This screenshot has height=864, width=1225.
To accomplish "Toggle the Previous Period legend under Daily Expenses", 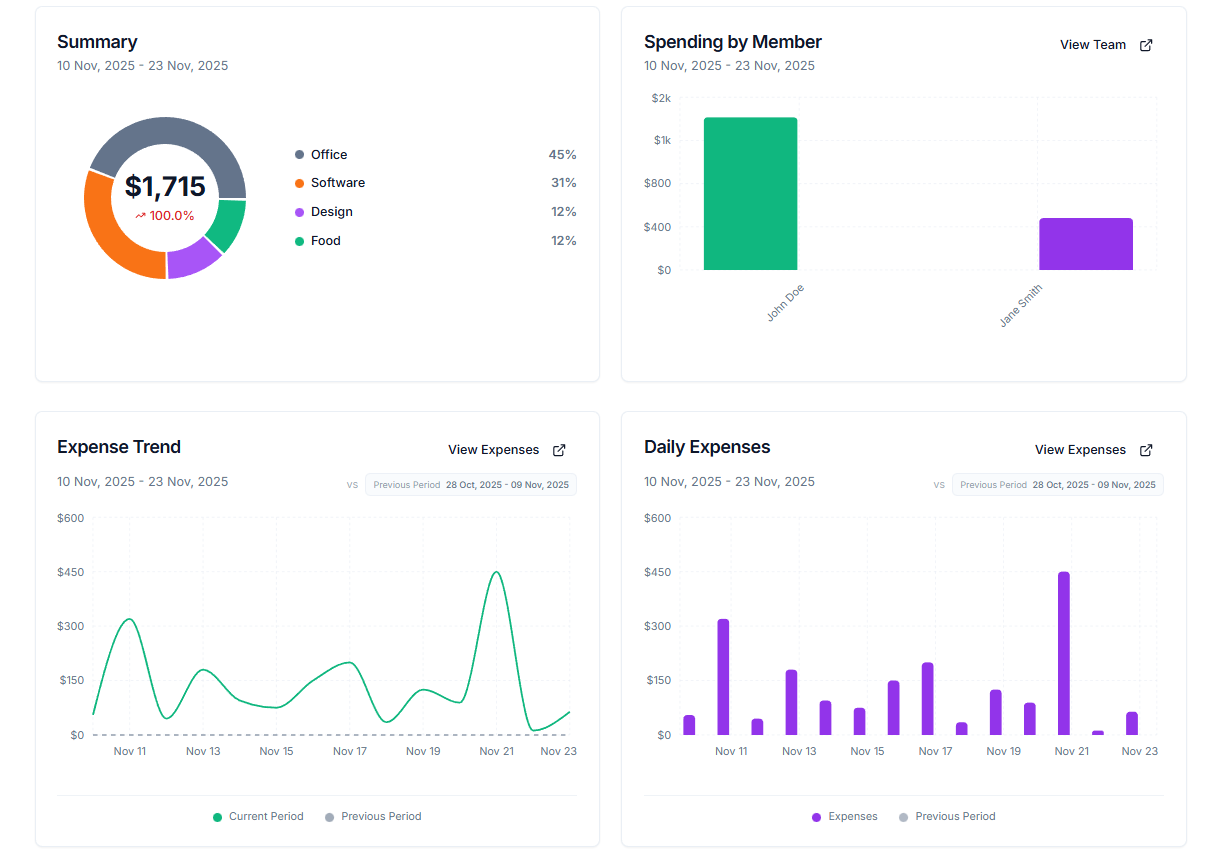I will coord(947,816).
